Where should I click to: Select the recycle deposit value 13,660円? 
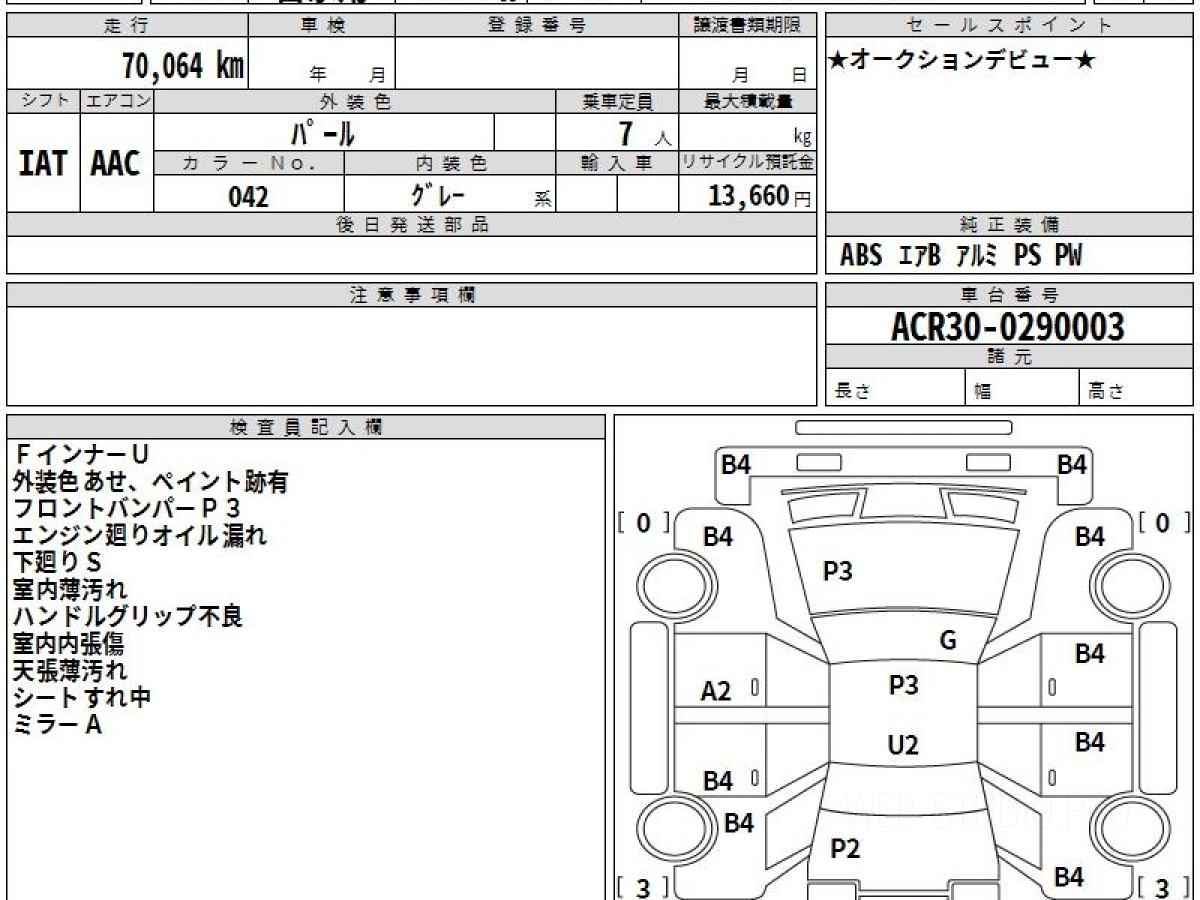pyautogui.click(x=760, y=196)
